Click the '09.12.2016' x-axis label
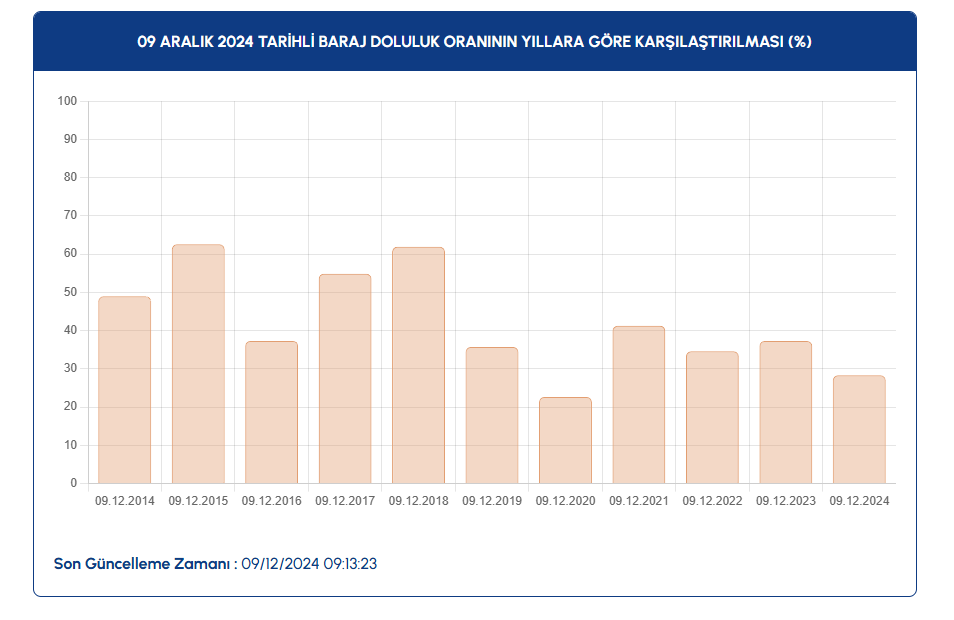 click(271, 501)
